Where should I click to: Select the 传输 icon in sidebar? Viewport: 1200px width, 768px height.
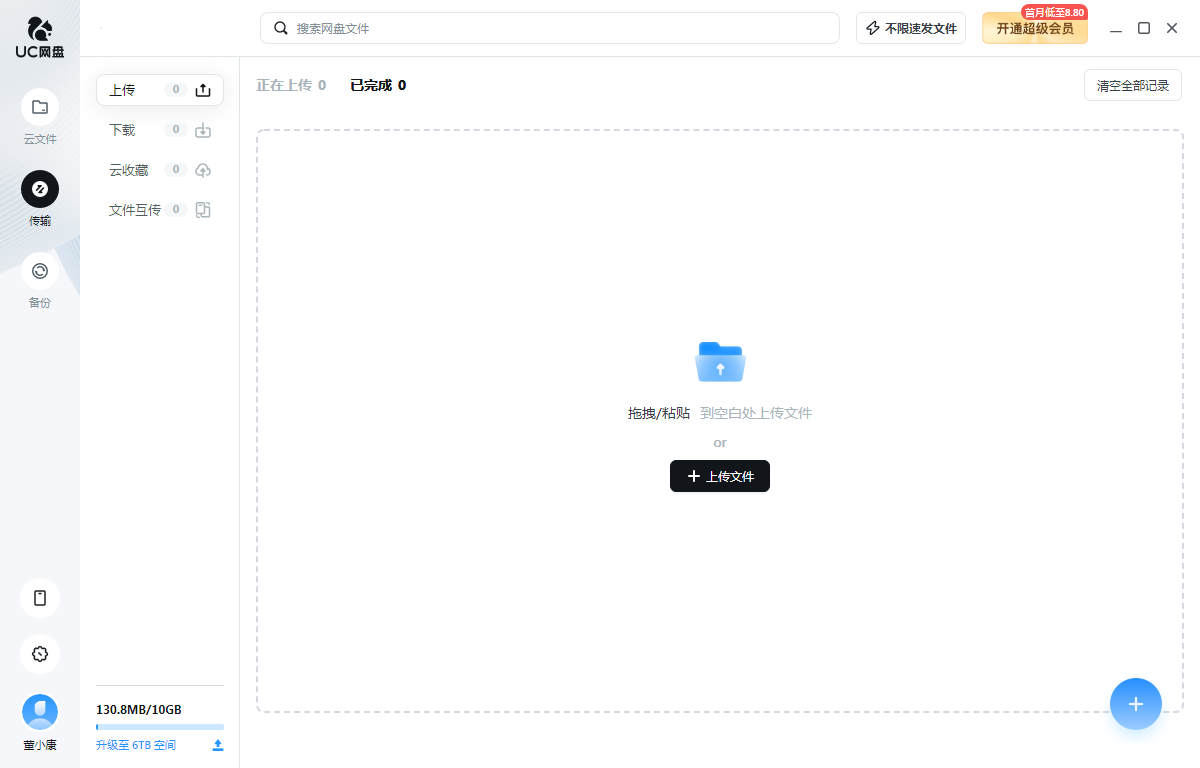coord(40,198)
